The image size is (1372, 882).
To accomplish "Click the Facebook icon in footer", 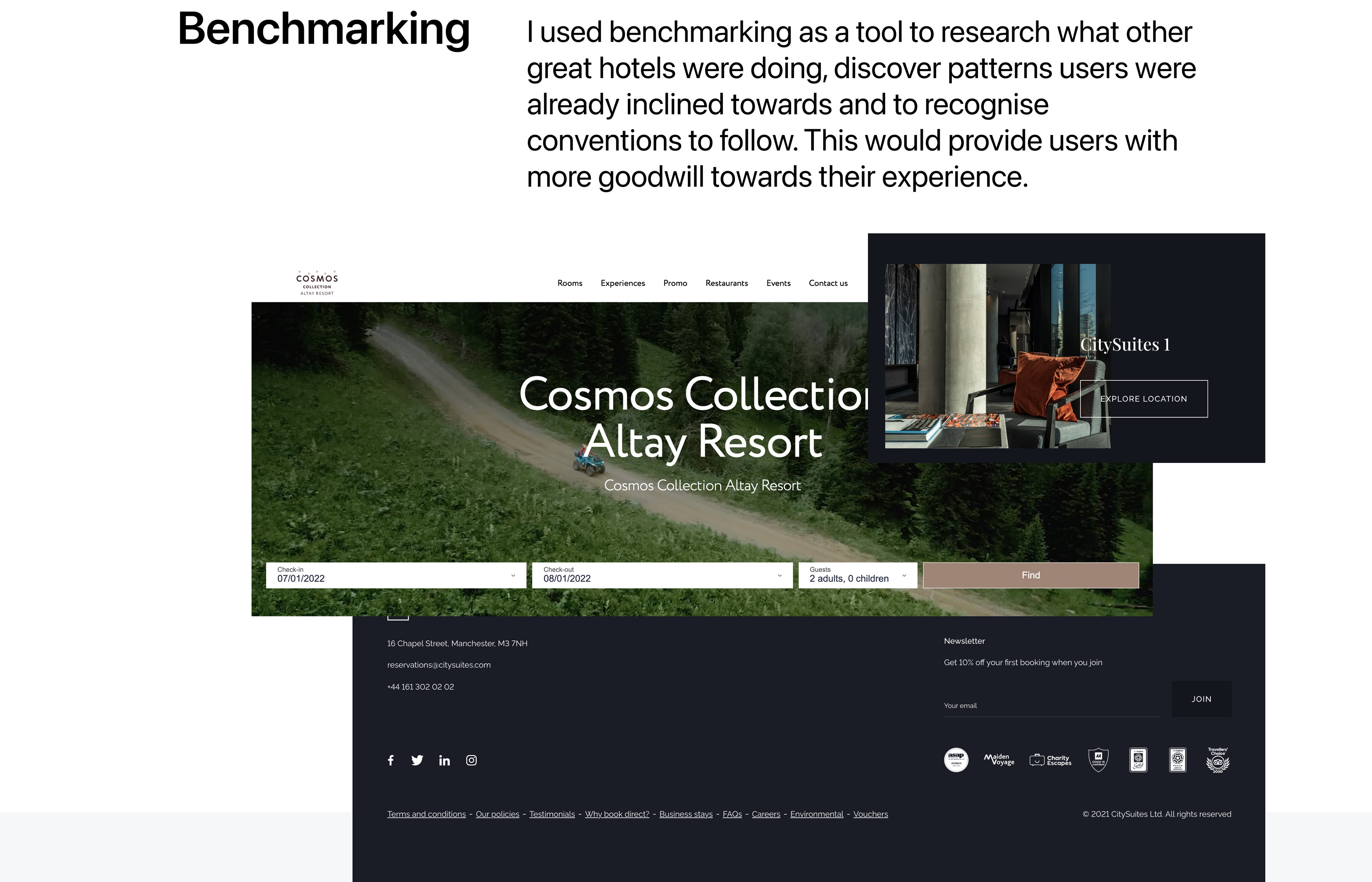I will [391, 760].
